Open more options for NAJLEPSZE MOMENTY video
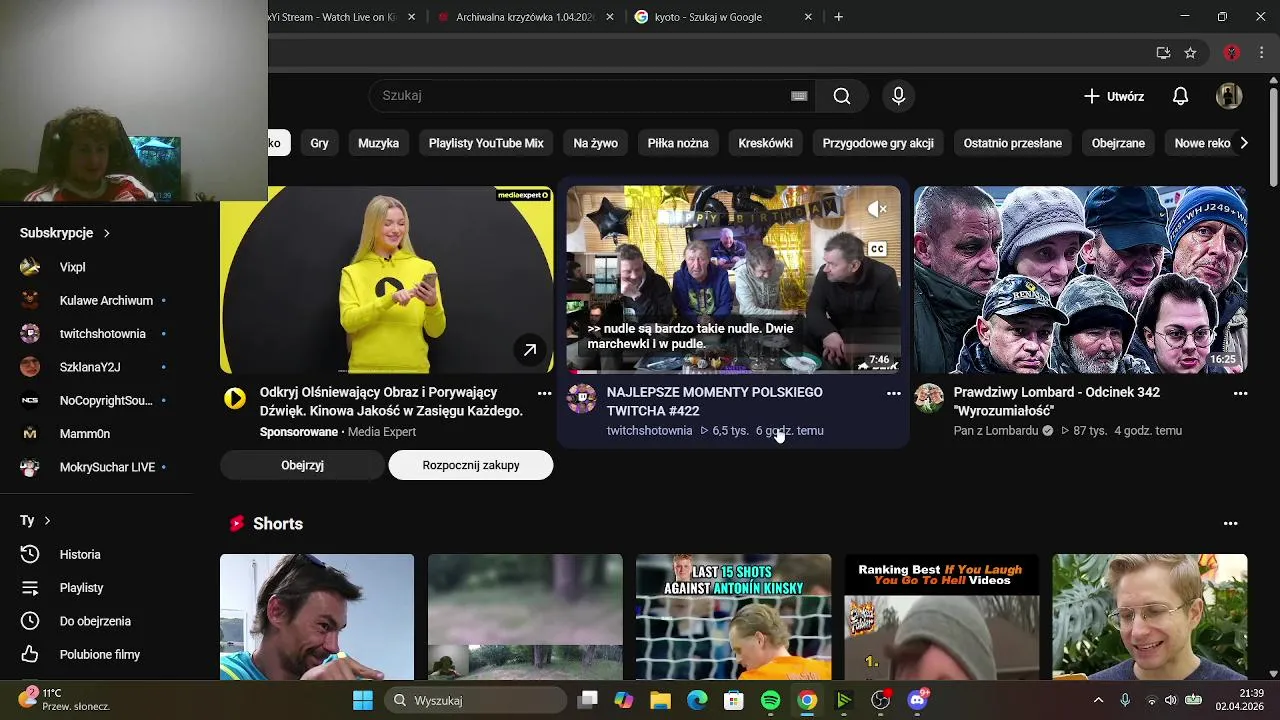This screenshot has width=1280, height=720. [x=894, y=394]
